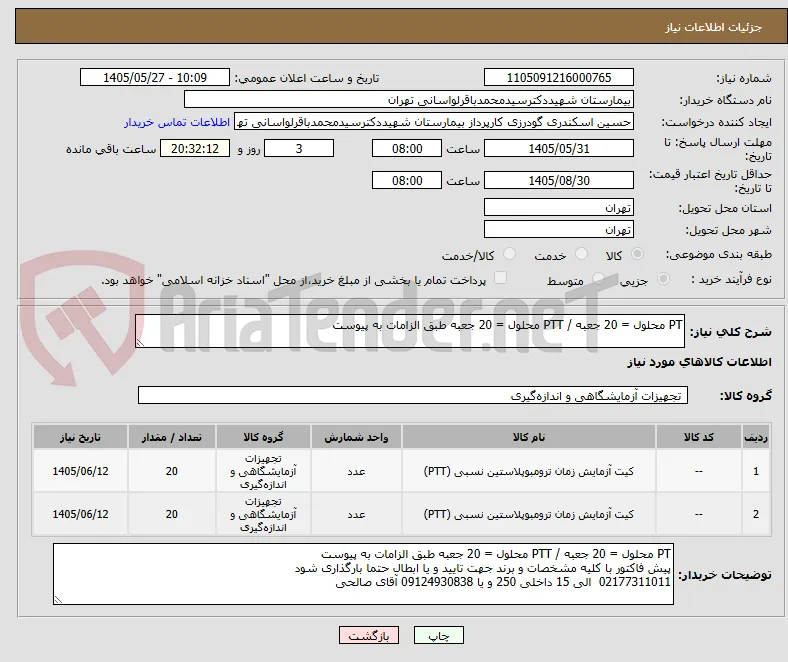Viewport: 788px width, 662px height.
Task: Click row 2 goods group cell
Action: coord(263,514)
